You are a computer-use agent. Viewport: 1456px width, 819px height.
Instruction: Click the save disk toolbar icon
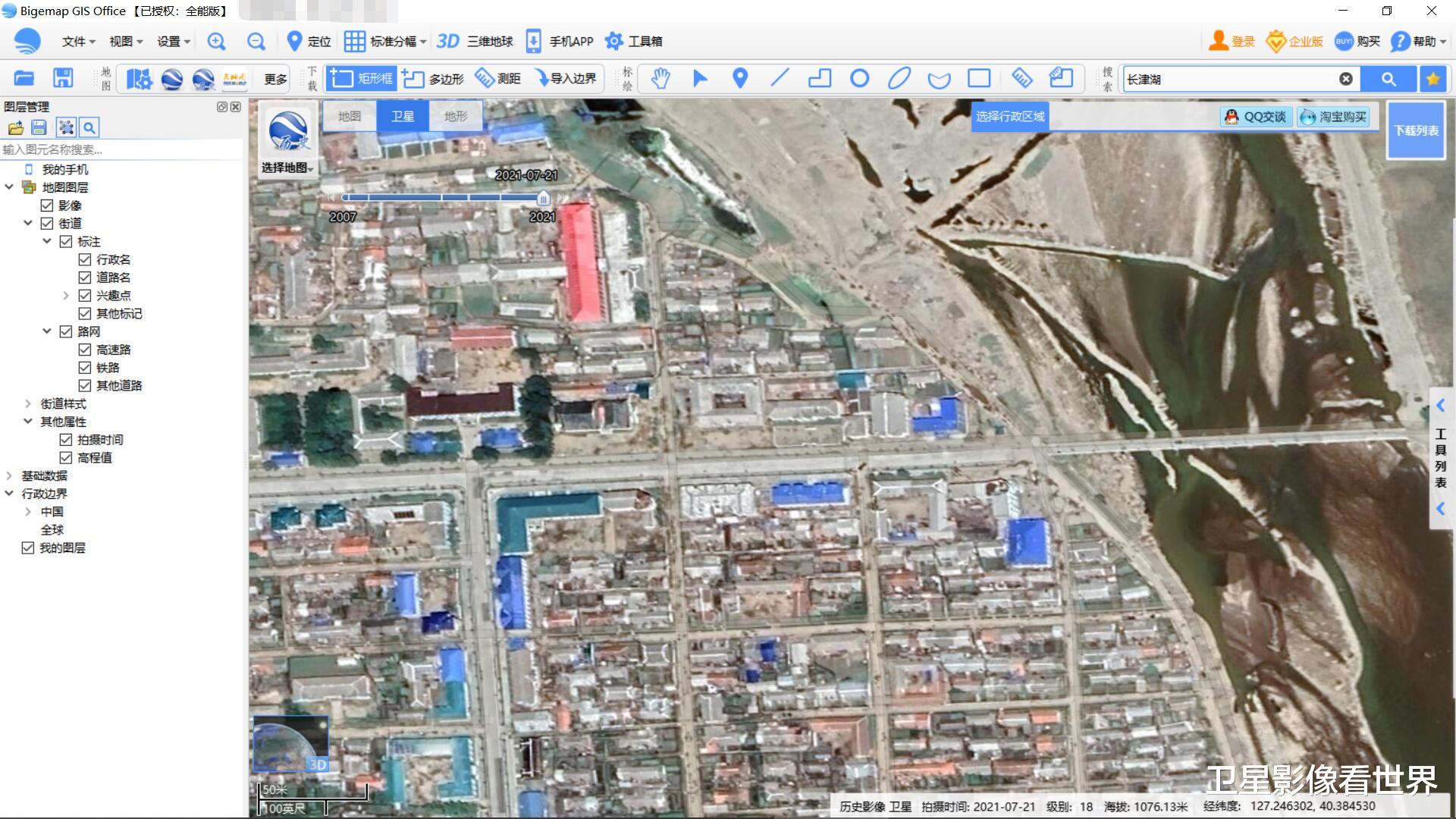pos(63,78)
